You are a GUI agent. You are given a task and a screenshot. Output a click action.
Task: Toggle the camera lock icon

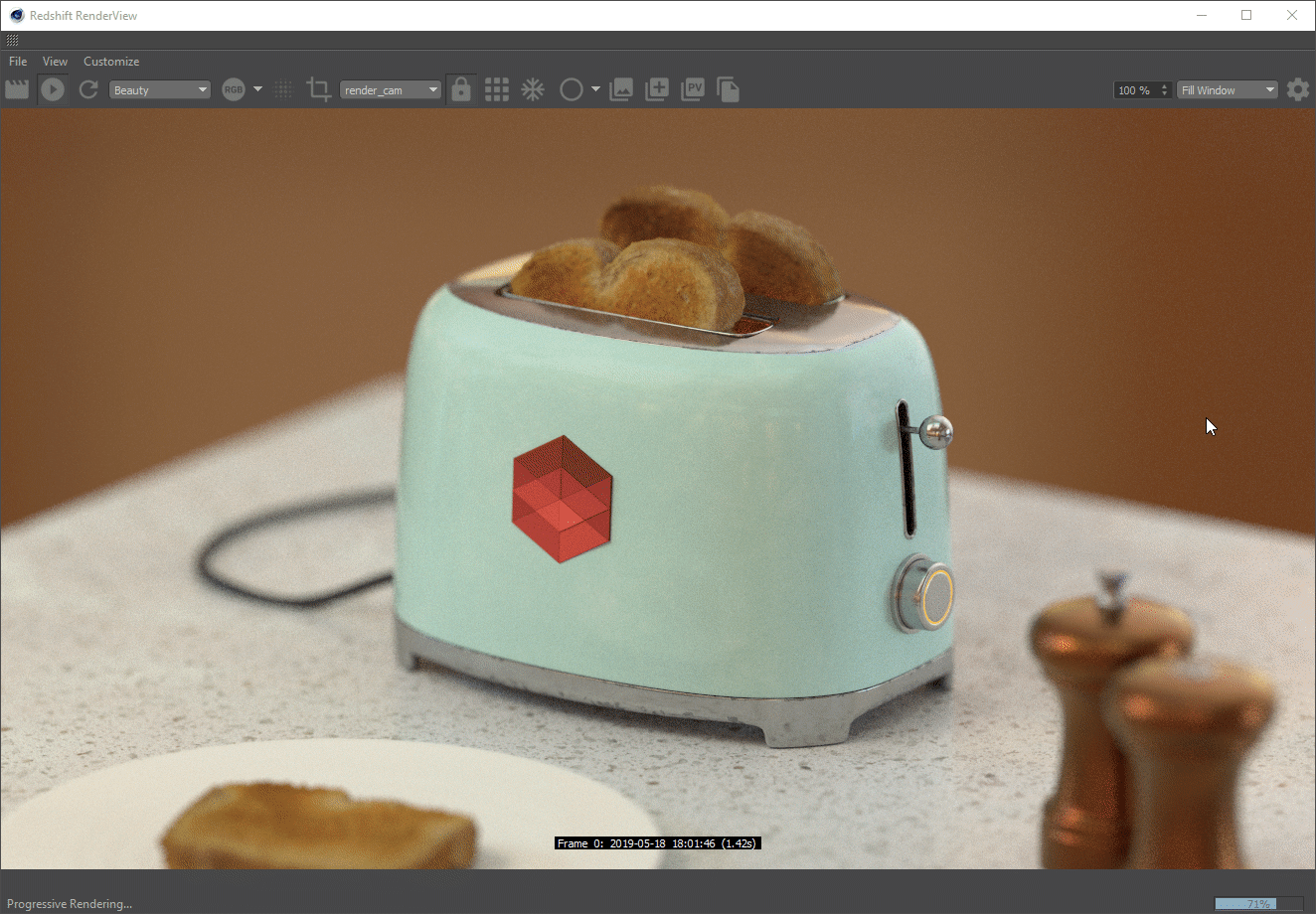click(460, 89)
